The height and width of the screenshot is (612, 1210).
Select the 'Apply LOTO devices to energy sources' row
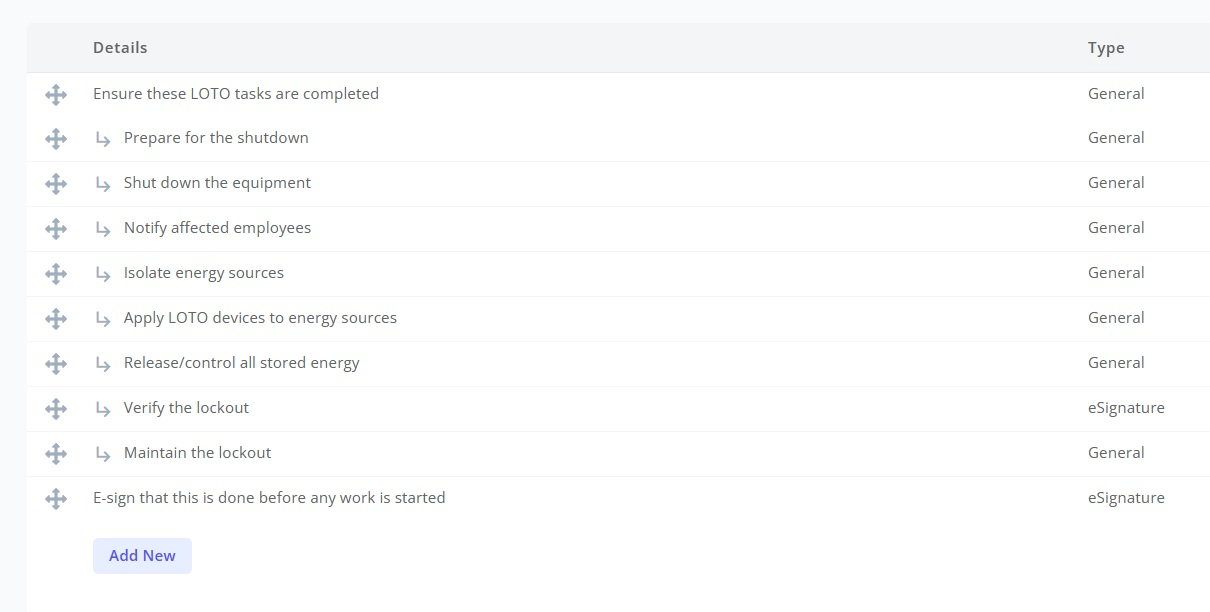[618, 318]
